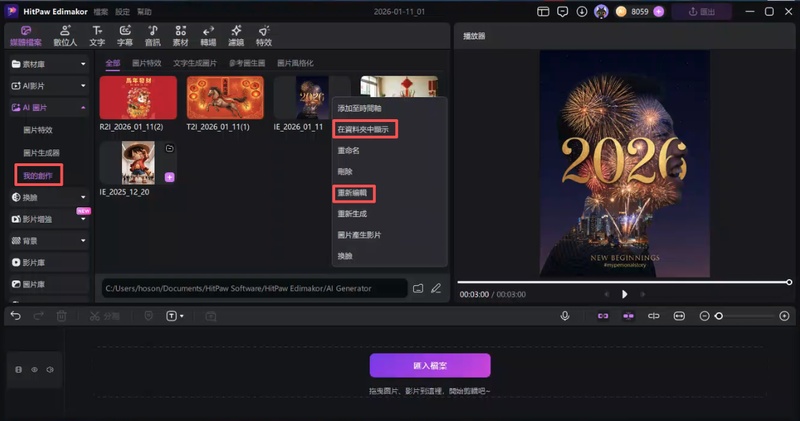Click the 匯入檔案 import button
The width and height of the screenshot is (800, 421).
point(430,365)
